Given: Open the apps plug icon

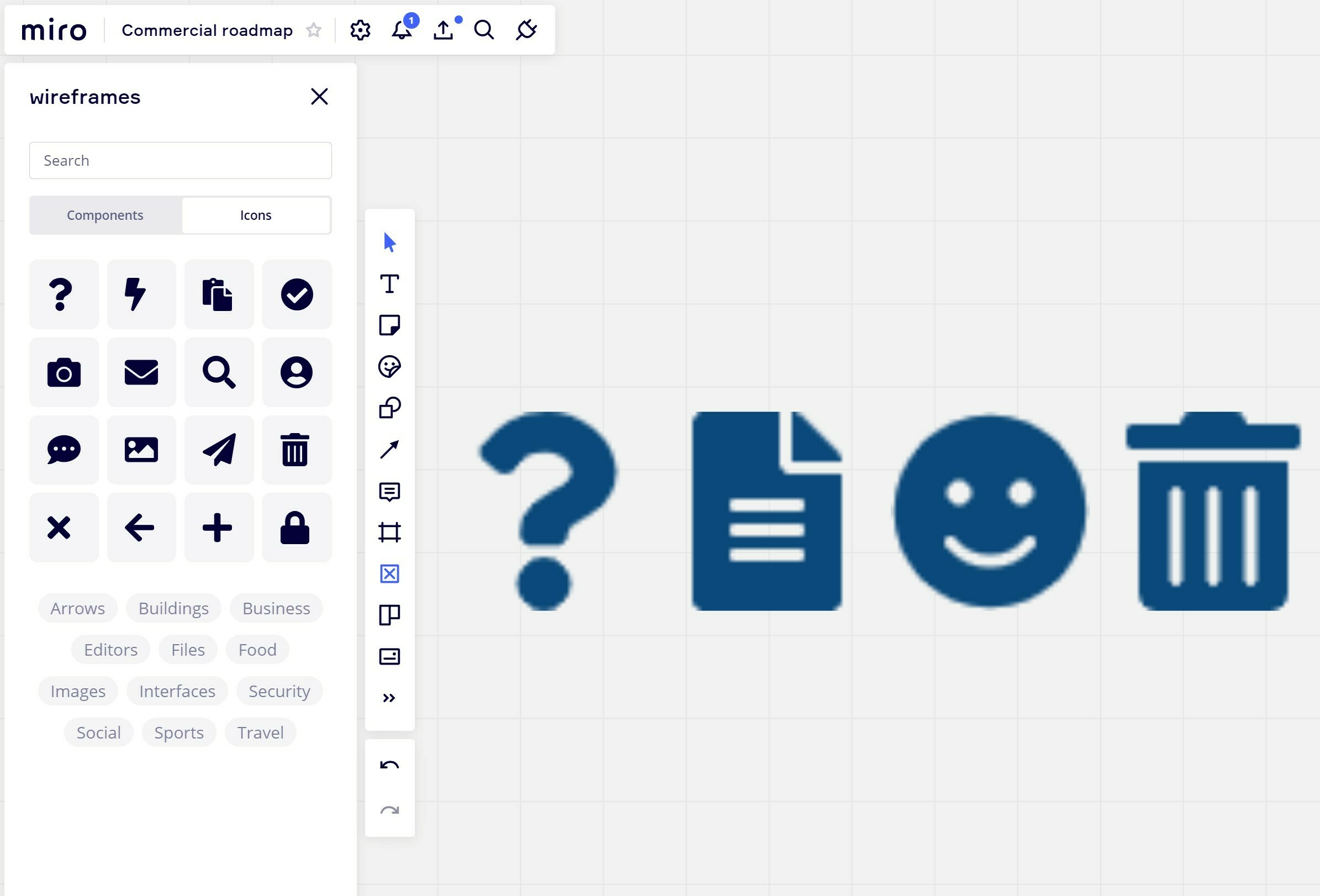Looking at the screenshot, I should pos(526,30).
